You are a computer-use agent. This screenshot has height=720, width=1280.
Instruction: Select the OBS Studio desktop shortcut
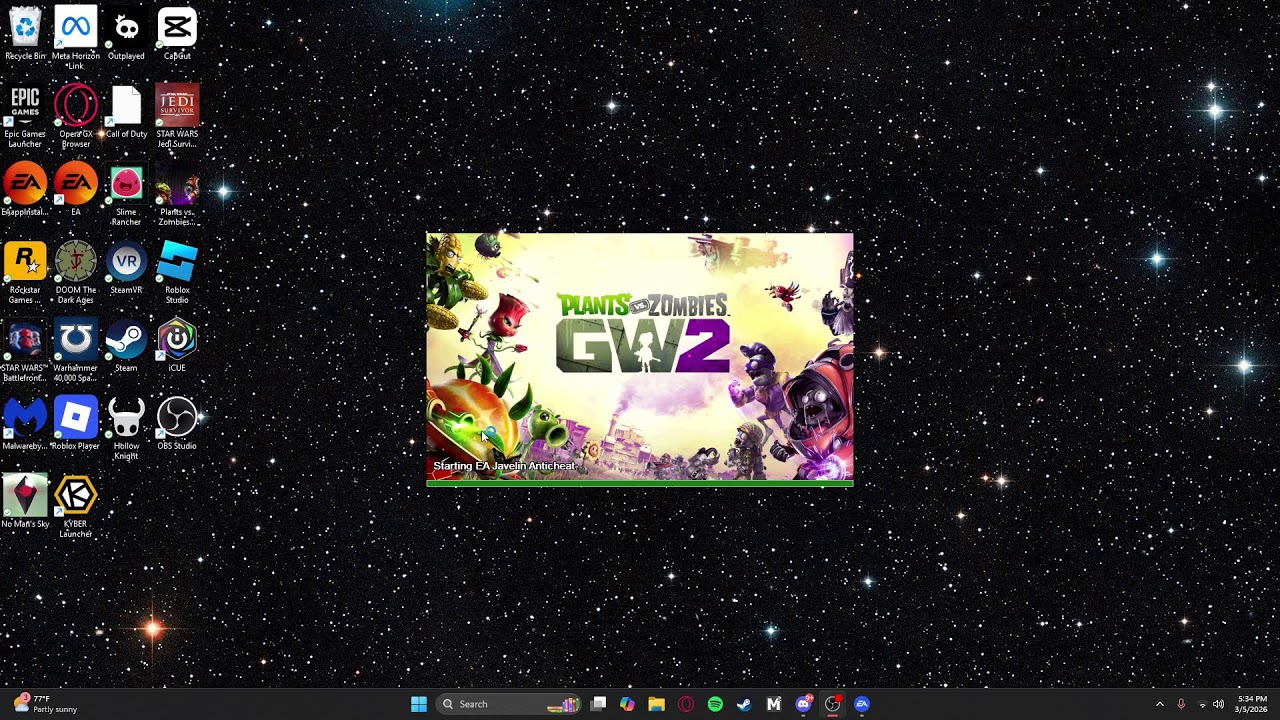tap(177, 424)
